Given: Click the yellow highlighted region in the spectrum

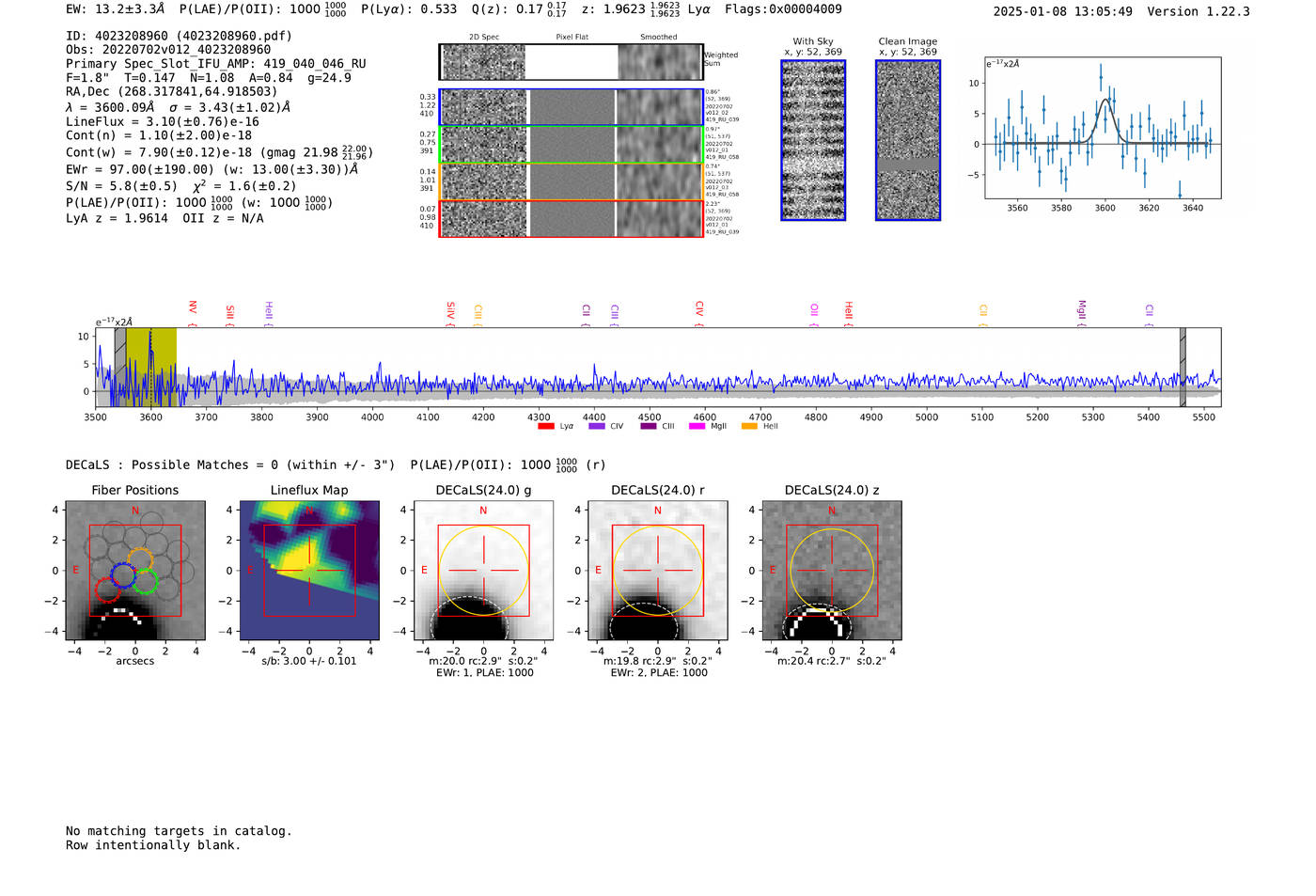Looking at the screenshot, I should (x=151, y=368).
